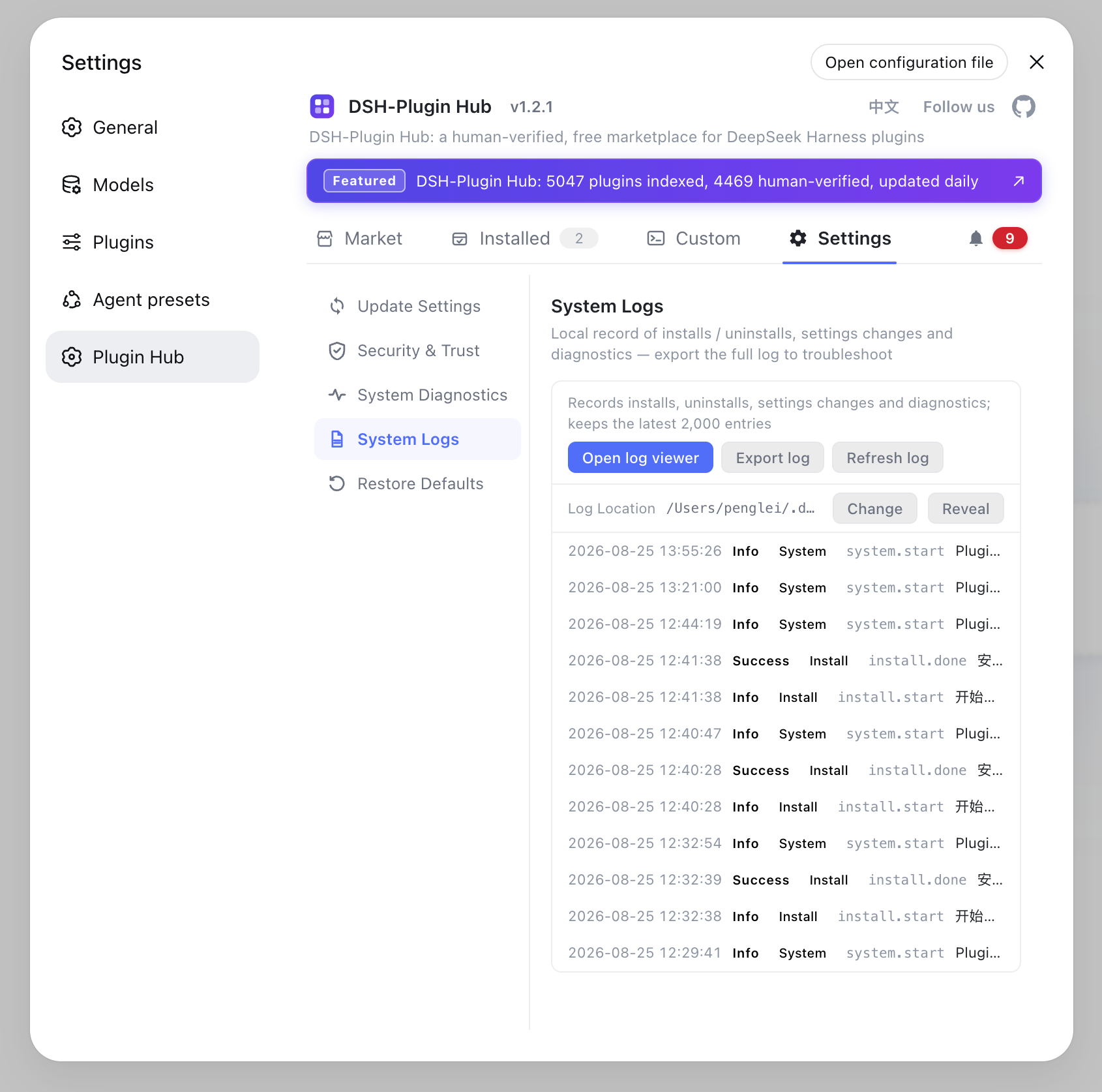Viewport: 1102px width, 1092px height.
Task: Click the Follow us link
Action: [959, 107]
